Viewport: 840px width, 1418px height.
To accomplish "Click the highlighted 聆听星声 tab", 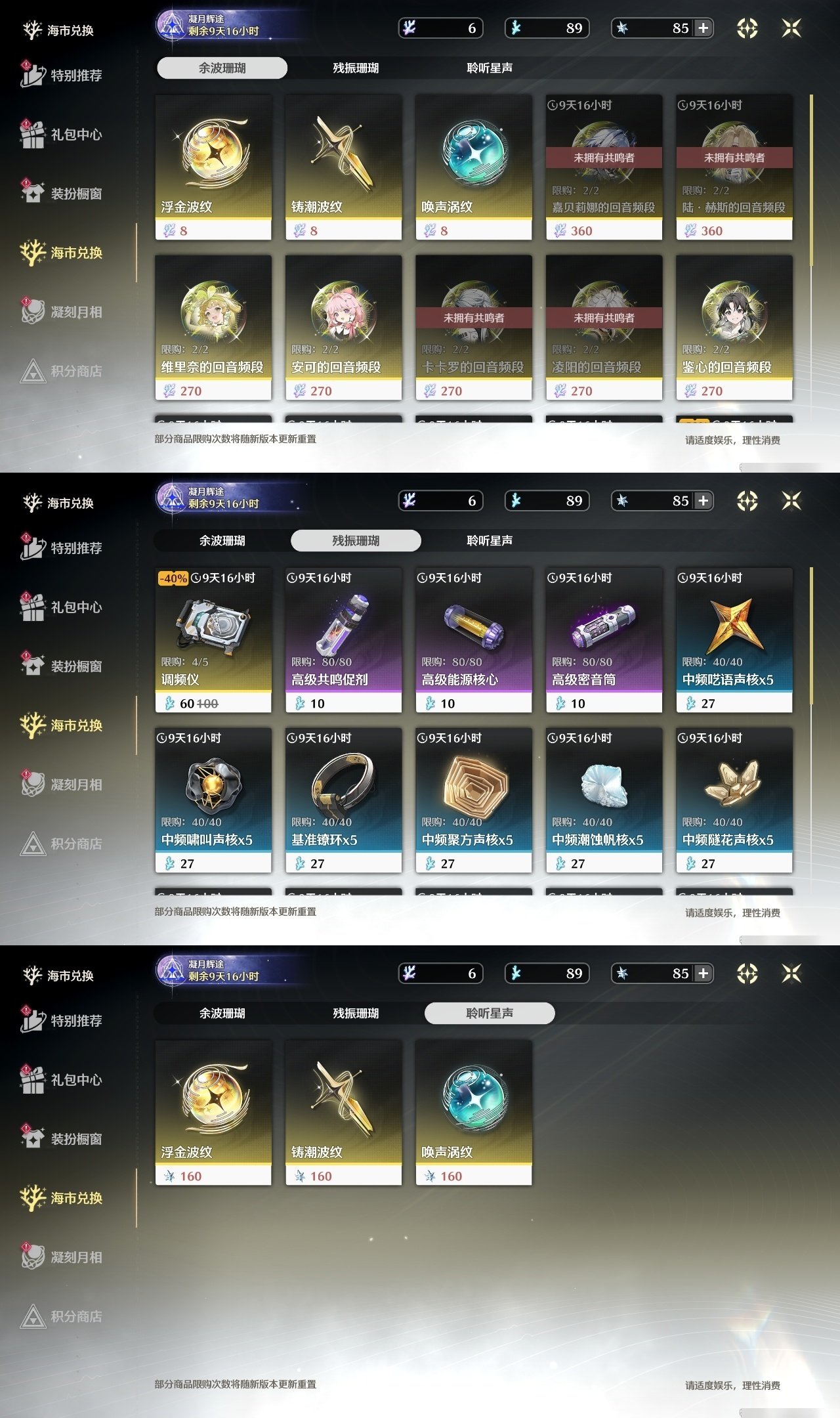I will 490,1014.
